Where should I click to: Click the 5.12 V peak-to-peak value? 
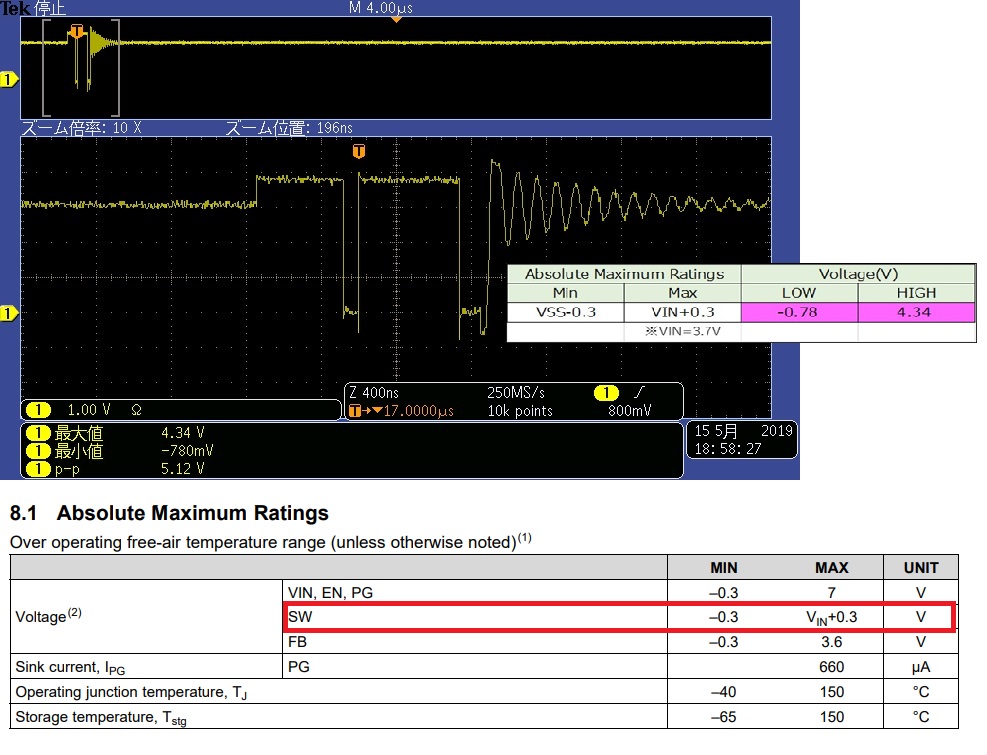click(183, 468)
